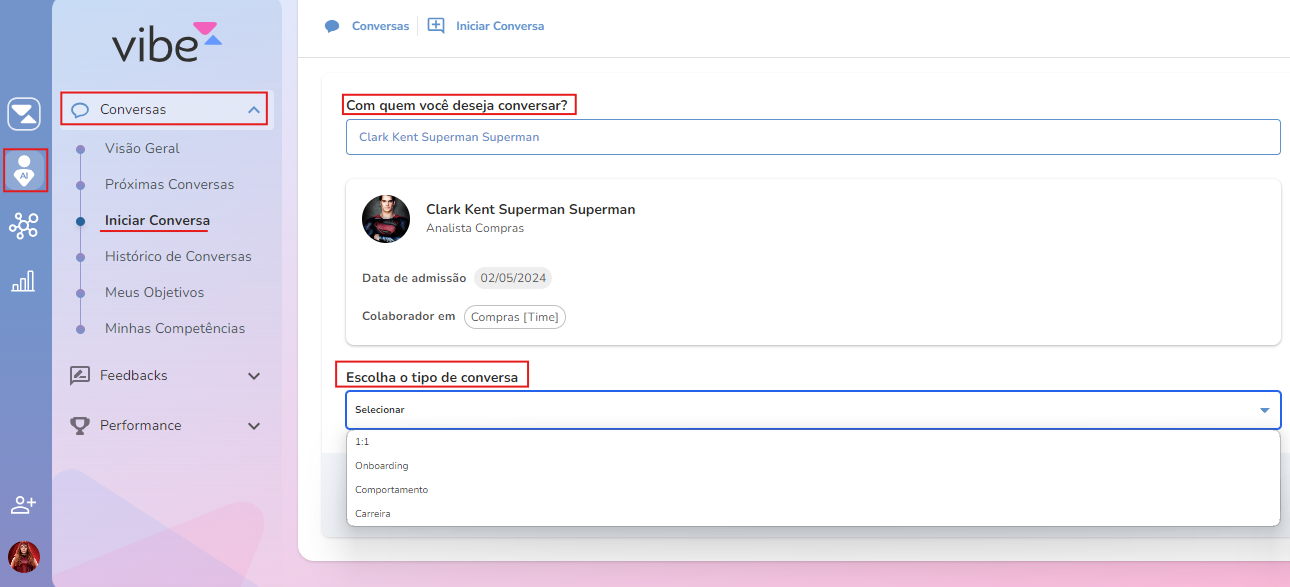Select Iniciar Conversa in sidebar

point(157,220)
